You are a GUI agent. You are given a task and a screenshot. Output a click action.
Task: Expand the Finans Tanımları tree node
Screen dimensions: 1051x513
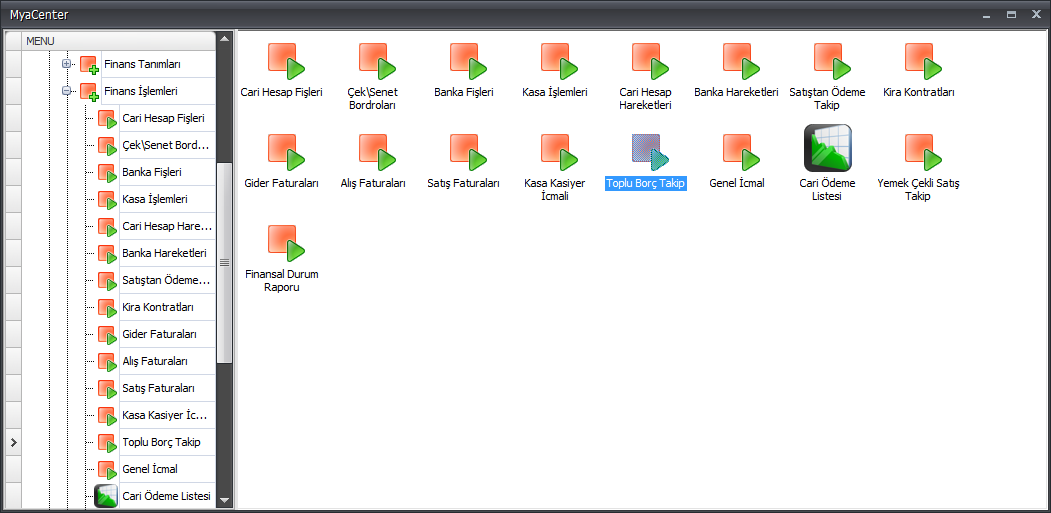(66, 64)
